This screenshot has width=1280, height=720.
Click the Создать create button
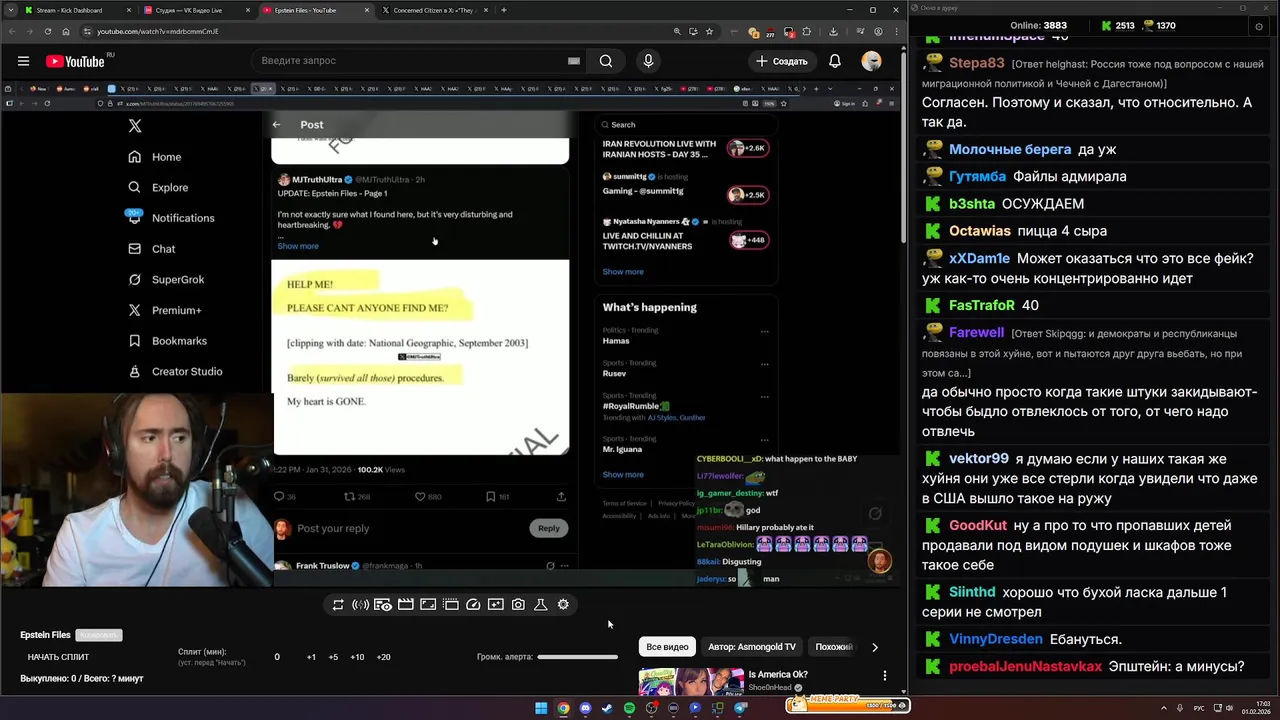click(782, 61)
